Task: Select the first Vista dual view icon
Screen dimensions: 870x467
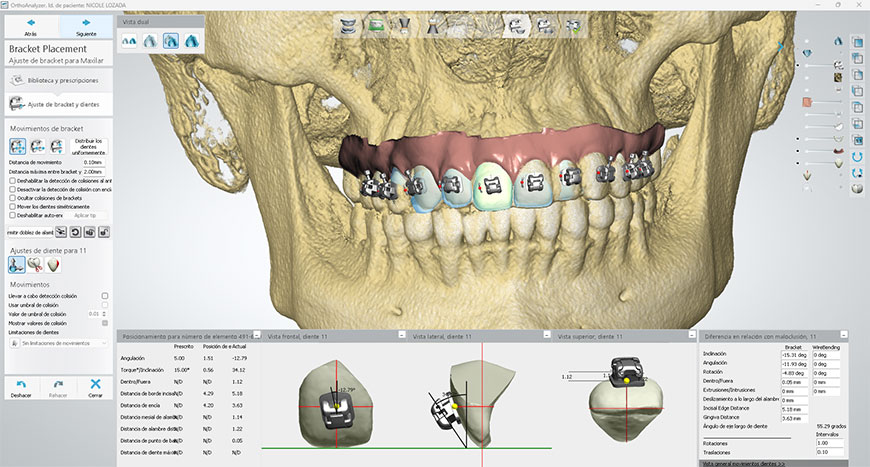Action: [129, 40]
